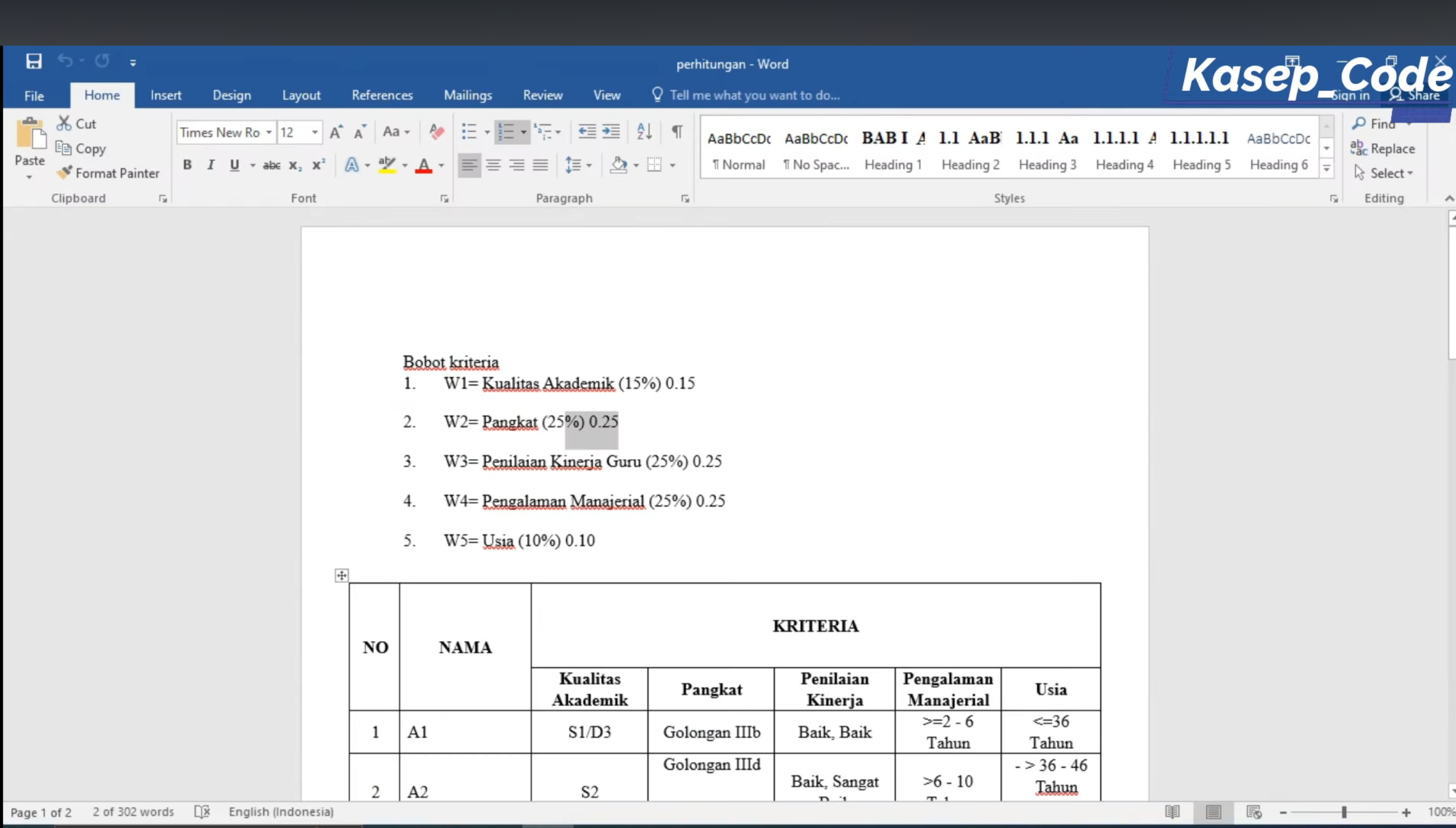
Task: Open the font name dropdown
Action: pos(269,132)
